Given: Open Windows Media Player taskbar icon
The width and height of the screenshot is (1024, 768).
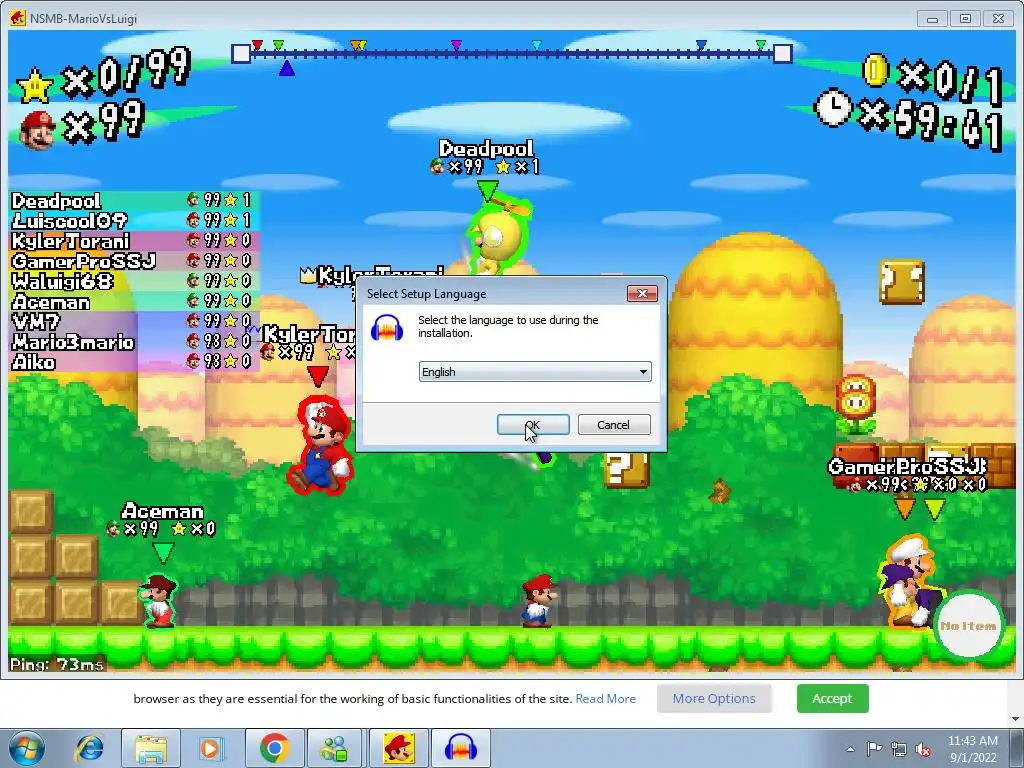Looking at the screenshot, I should click(x=210, y=748).
